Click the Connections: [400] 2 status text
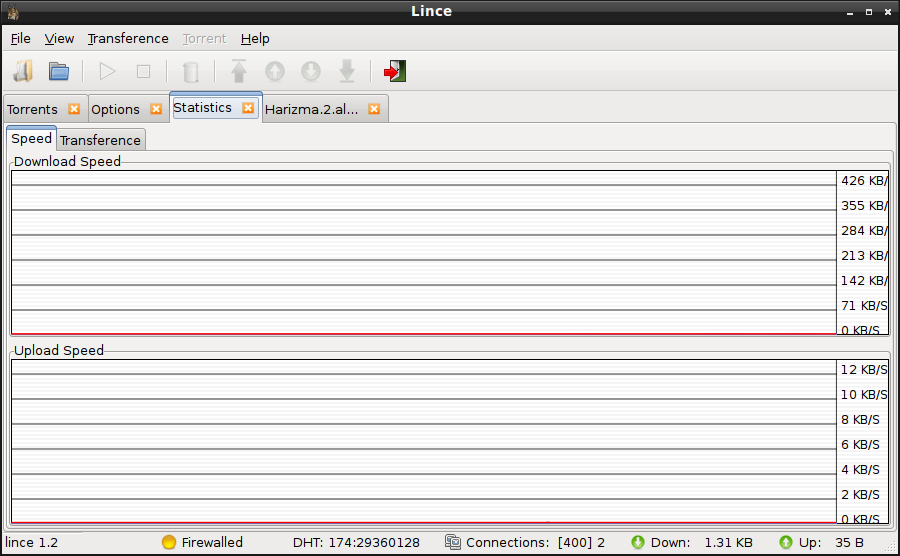The height and width of the screenshot is (556, 900). 535,542
